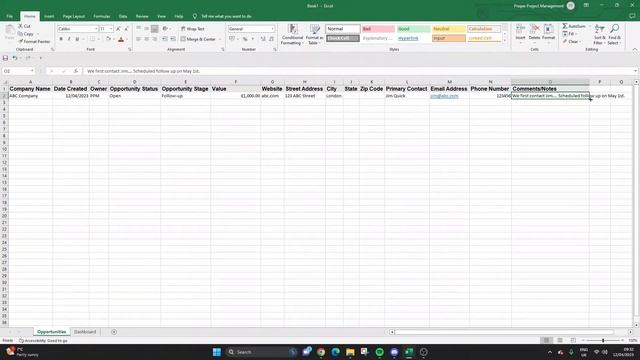The image size is (640, 360).
Task: Open the font size 11 dropdown
Action: click(111, 29)
